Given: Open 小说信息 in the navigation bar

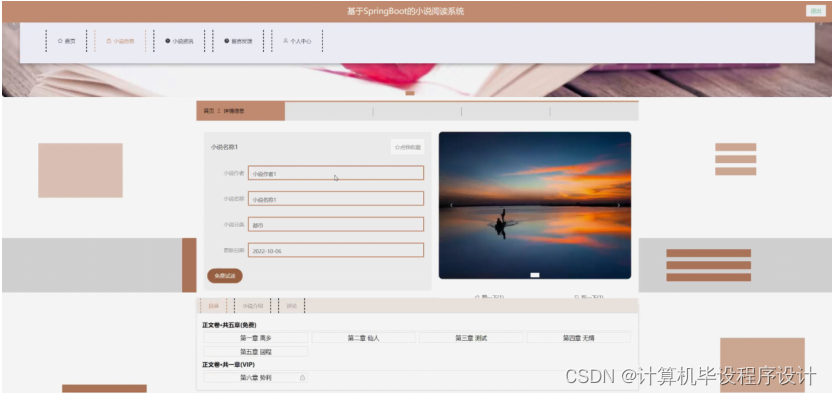Looking at the screenshot, I should point(120,41).
